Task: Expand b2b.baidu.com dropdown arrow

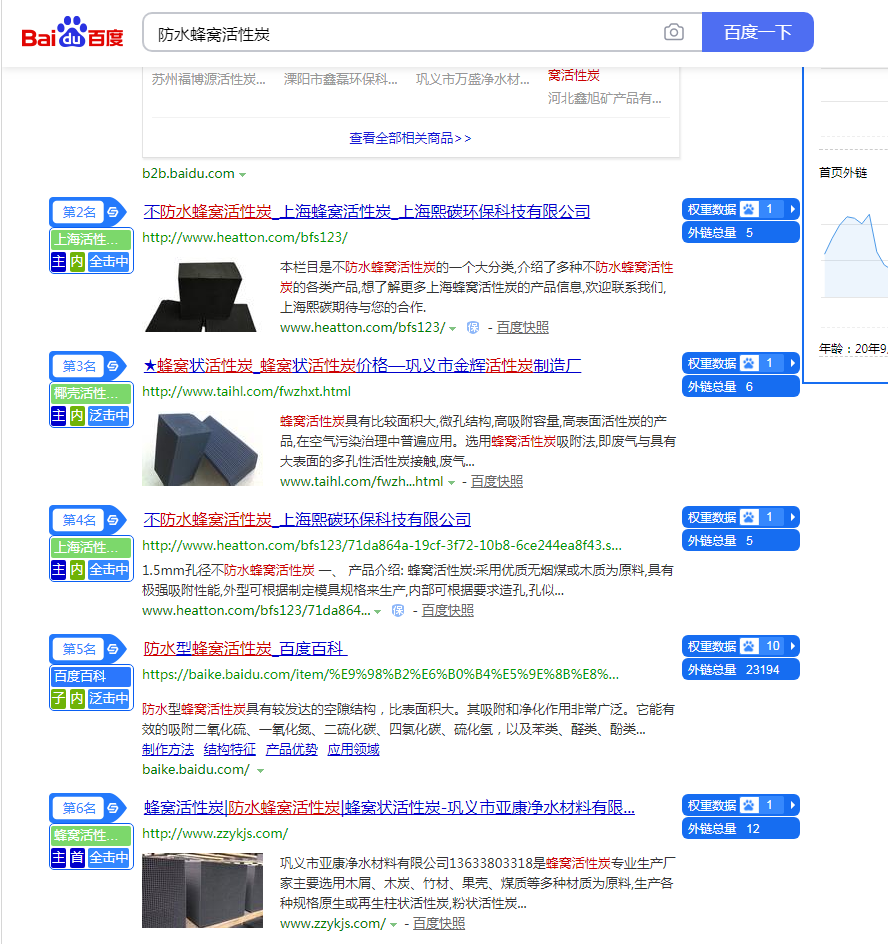Action: tap(243, 175)
